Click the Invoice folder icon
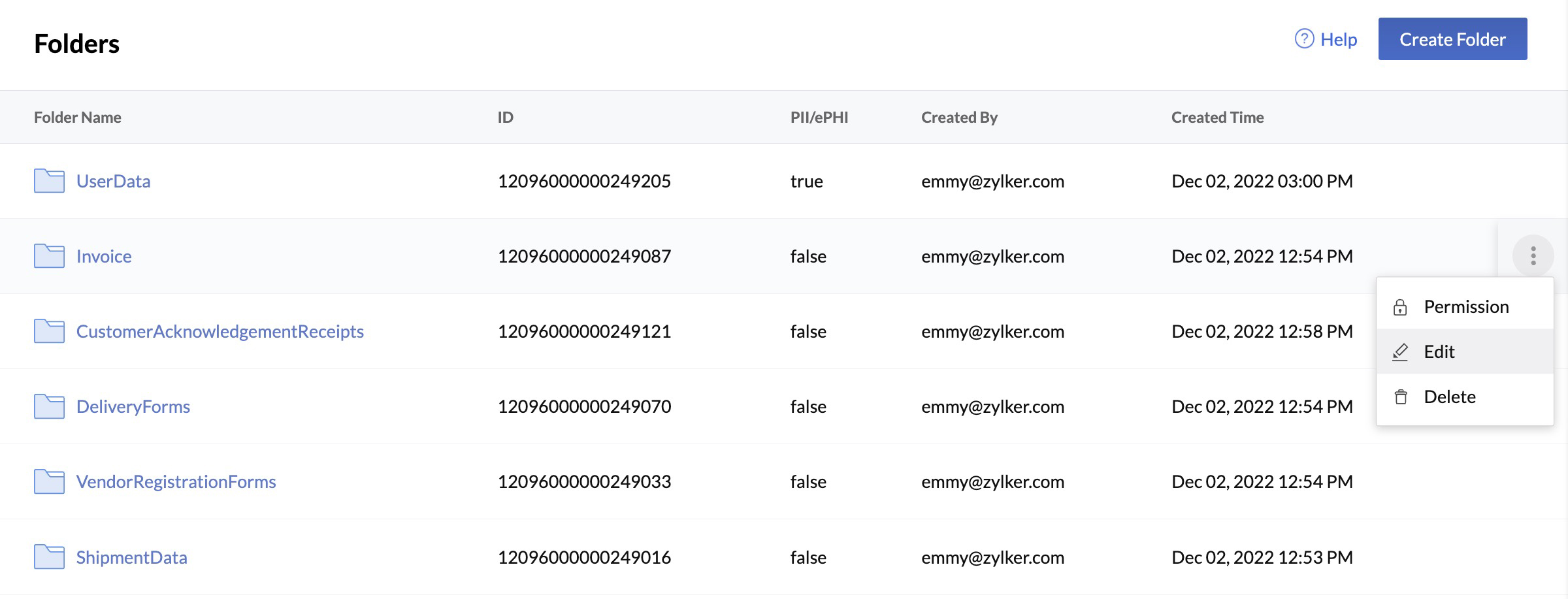1568x599 pixels. [48, 256]
